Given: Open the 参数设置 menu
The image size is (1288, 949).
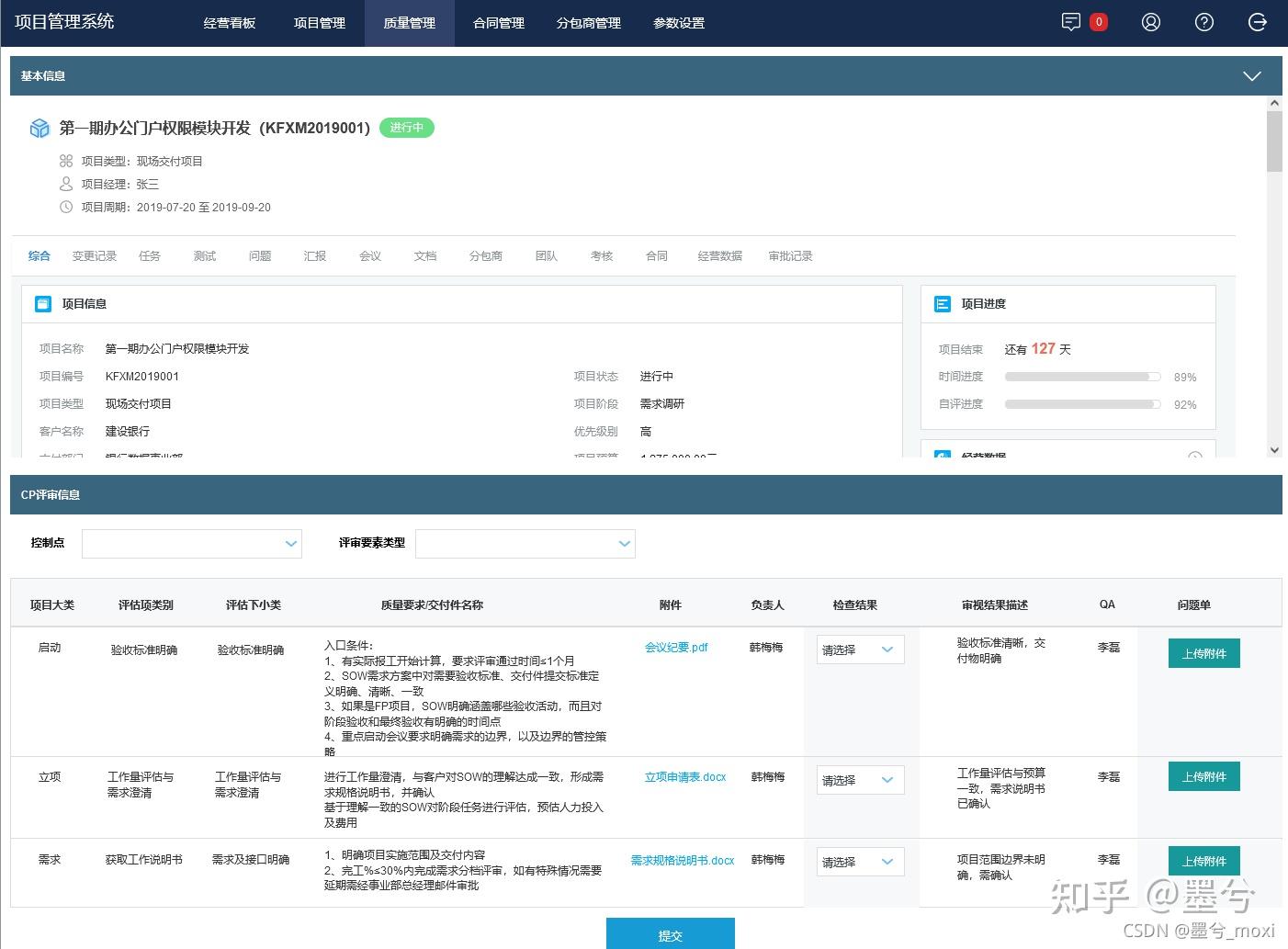Looking at the screenshot, I should 679,23.
